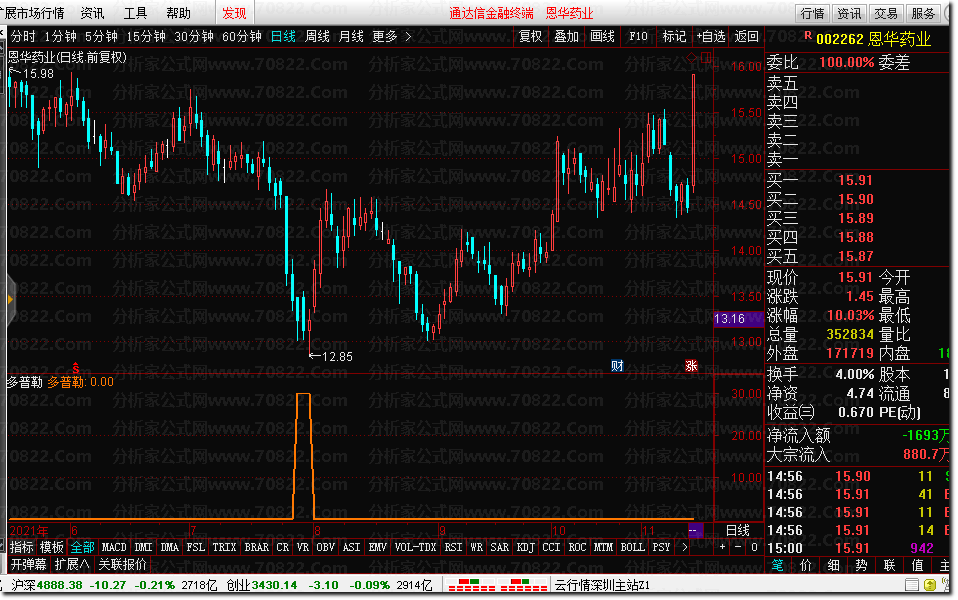Select the BOLL indicator
Viewport: 958px width, 600px height.
[x=632, y=547]
